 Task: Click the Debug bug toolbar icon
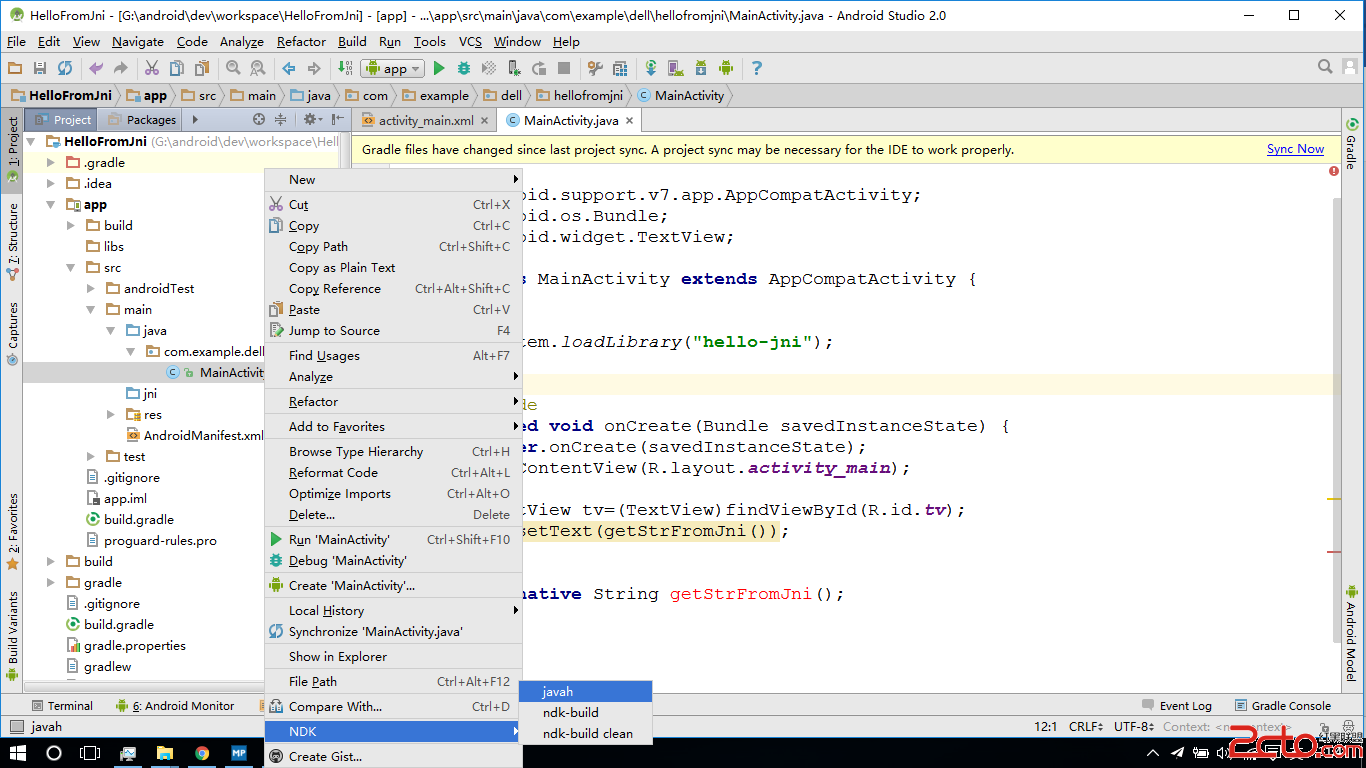(x=464, y=68)
